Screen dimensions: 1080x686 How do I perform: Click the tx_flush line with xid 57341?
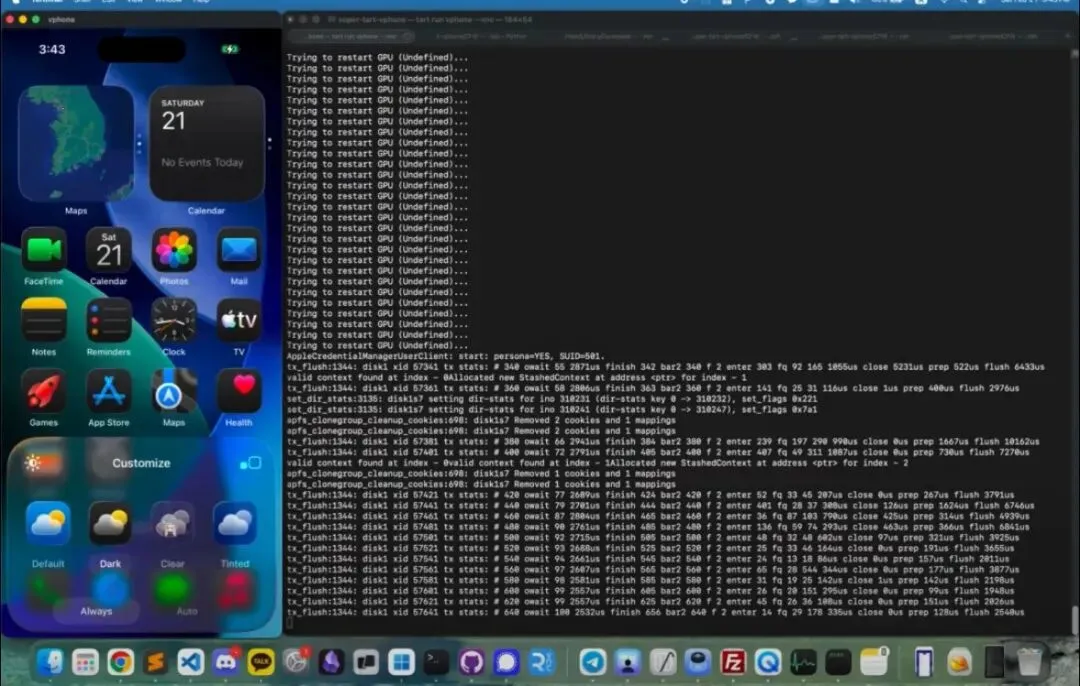click(x=665, y=367)
